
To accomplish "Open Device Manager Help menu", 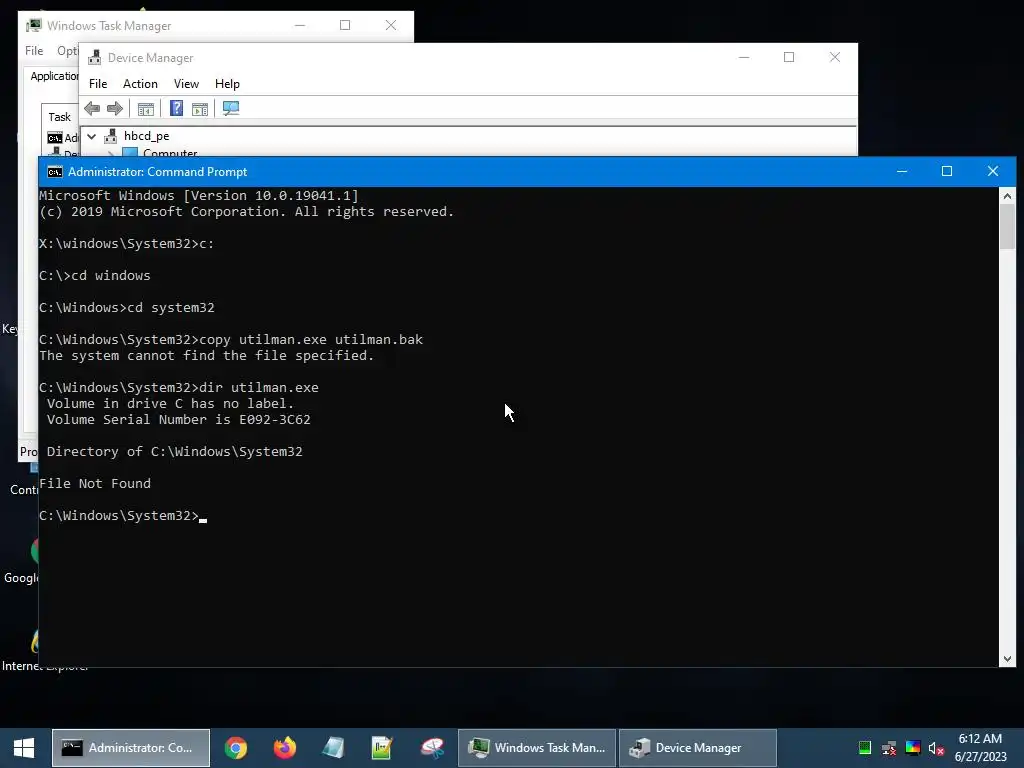I will [227, 84].
